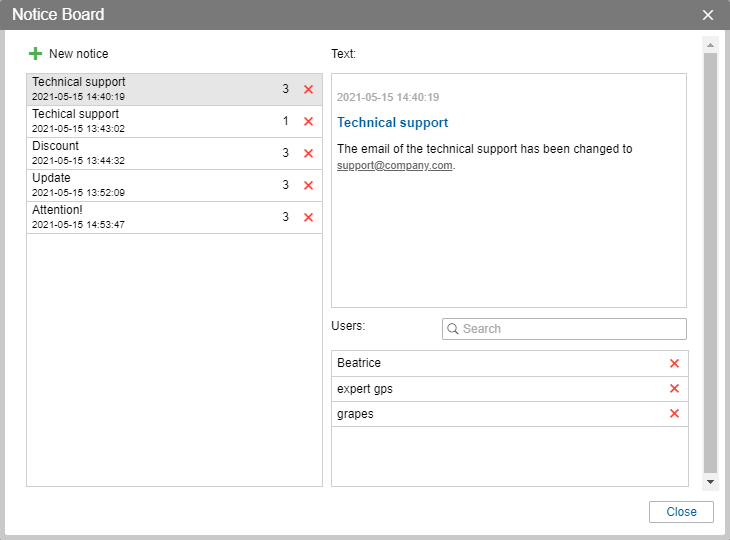730x540 pixels.
Task: Open the support@company.com email link
Action: click(x=395, y=166)
